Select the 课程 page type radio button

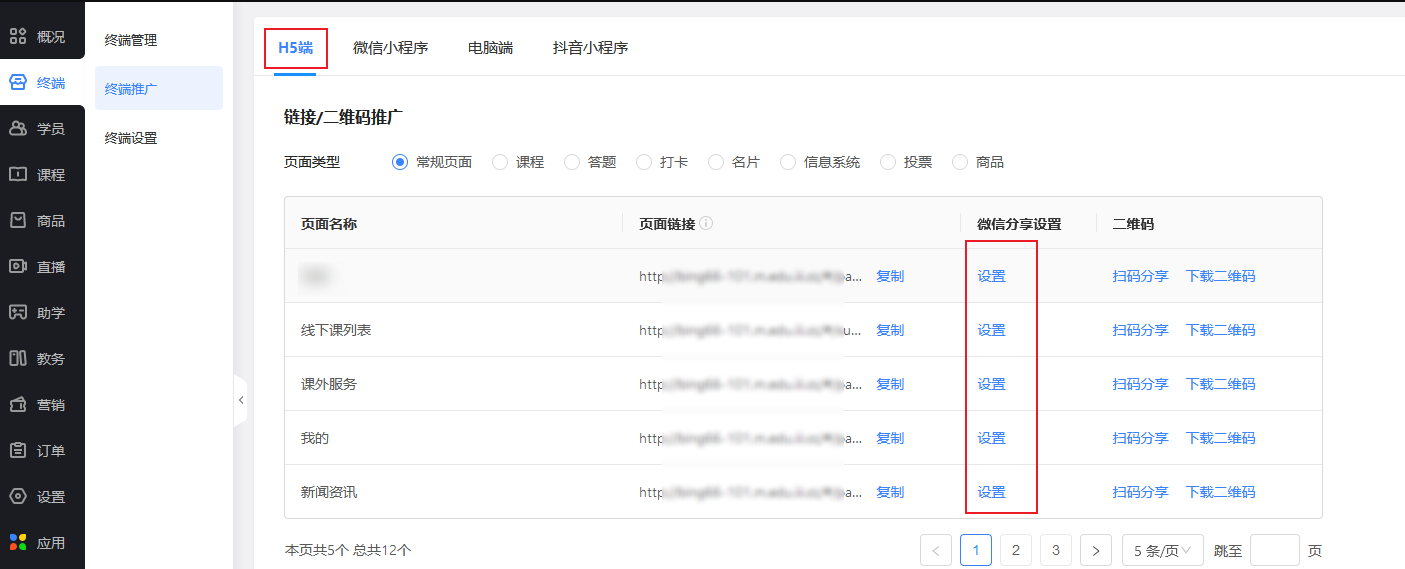coord(500,162)
